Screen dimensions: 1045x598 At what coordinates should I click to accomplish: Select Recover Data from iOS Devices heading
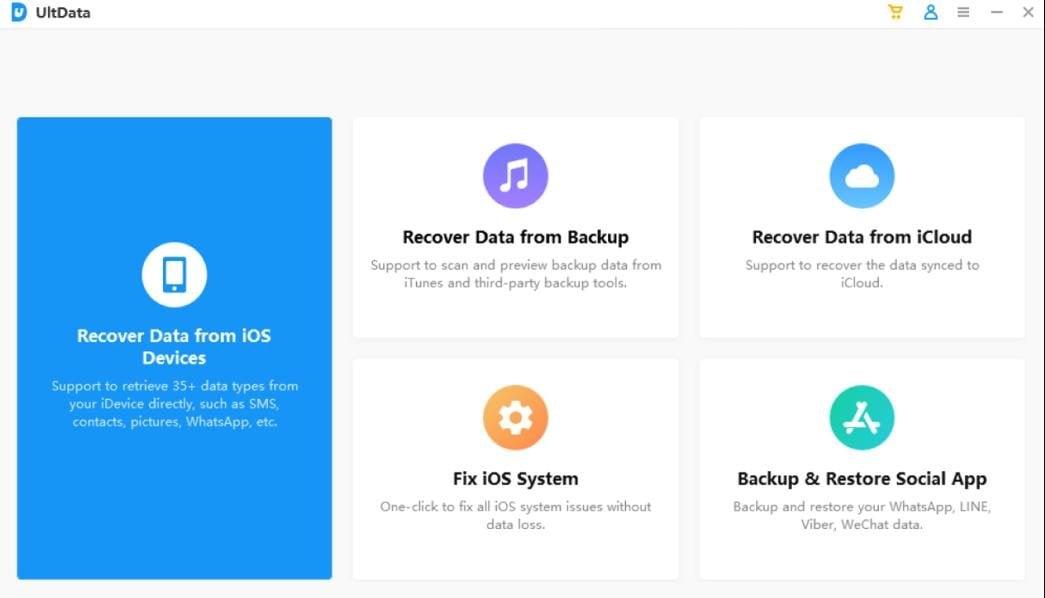click(174, 347)
